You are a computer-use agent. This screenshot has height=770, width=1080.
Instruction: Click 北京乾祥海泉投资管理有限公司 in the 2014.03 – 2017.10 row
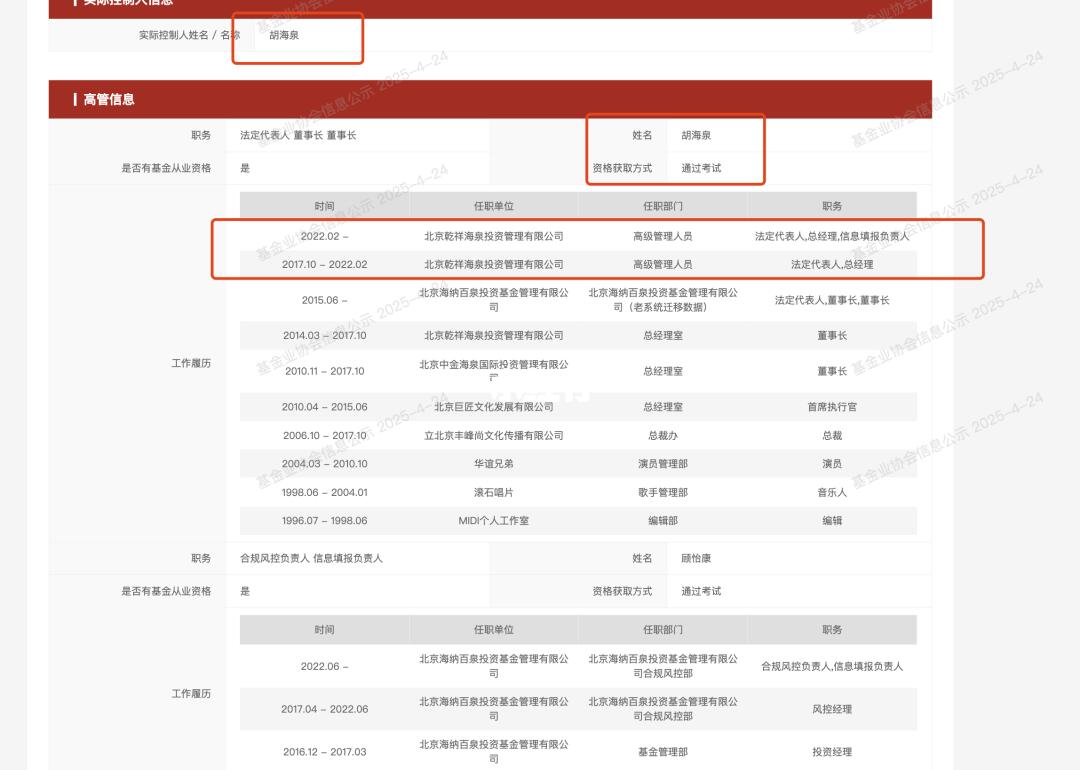[x=493, y=335]
